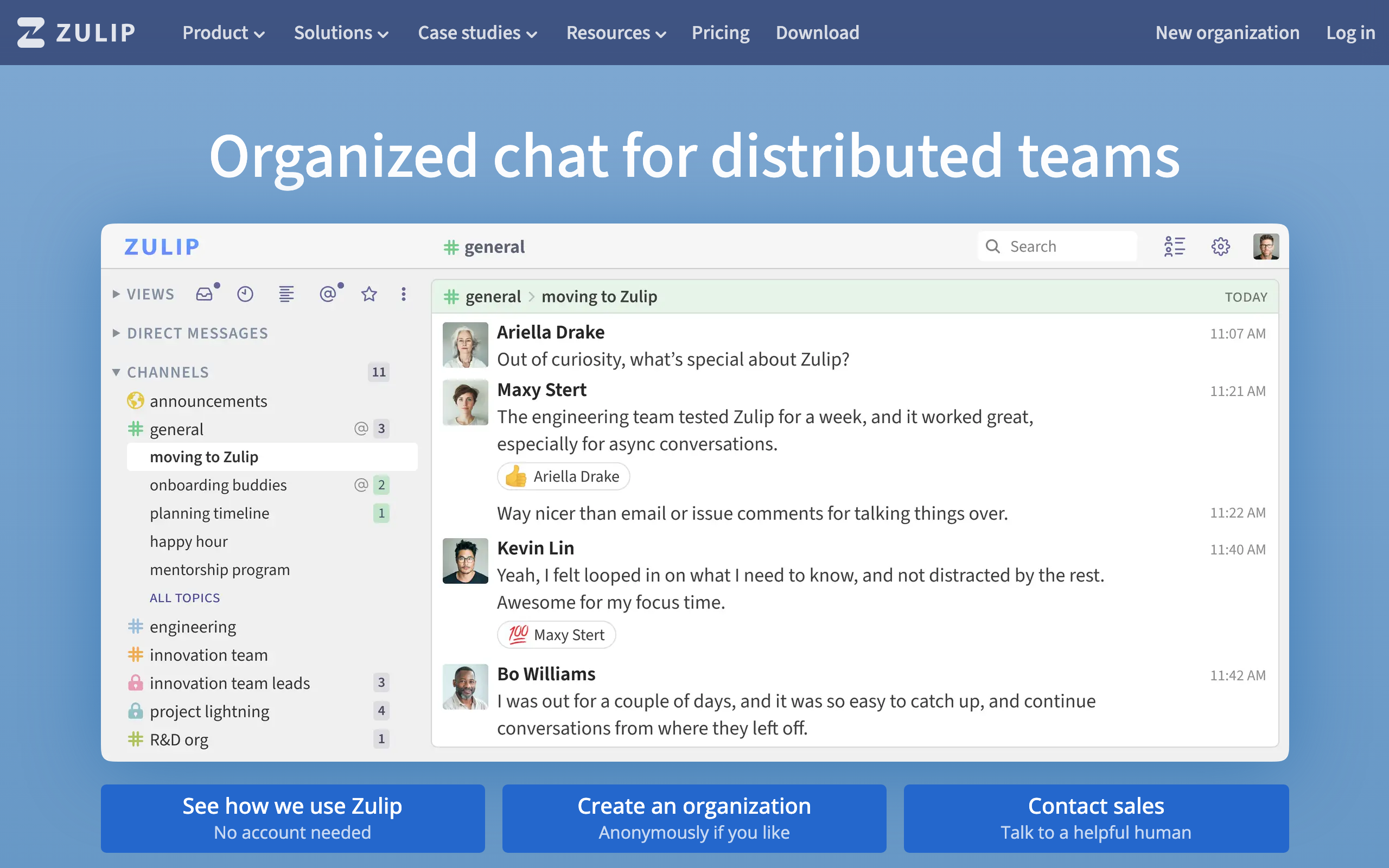
Task: Select the onboarding buddies topic
Action: 218,485
